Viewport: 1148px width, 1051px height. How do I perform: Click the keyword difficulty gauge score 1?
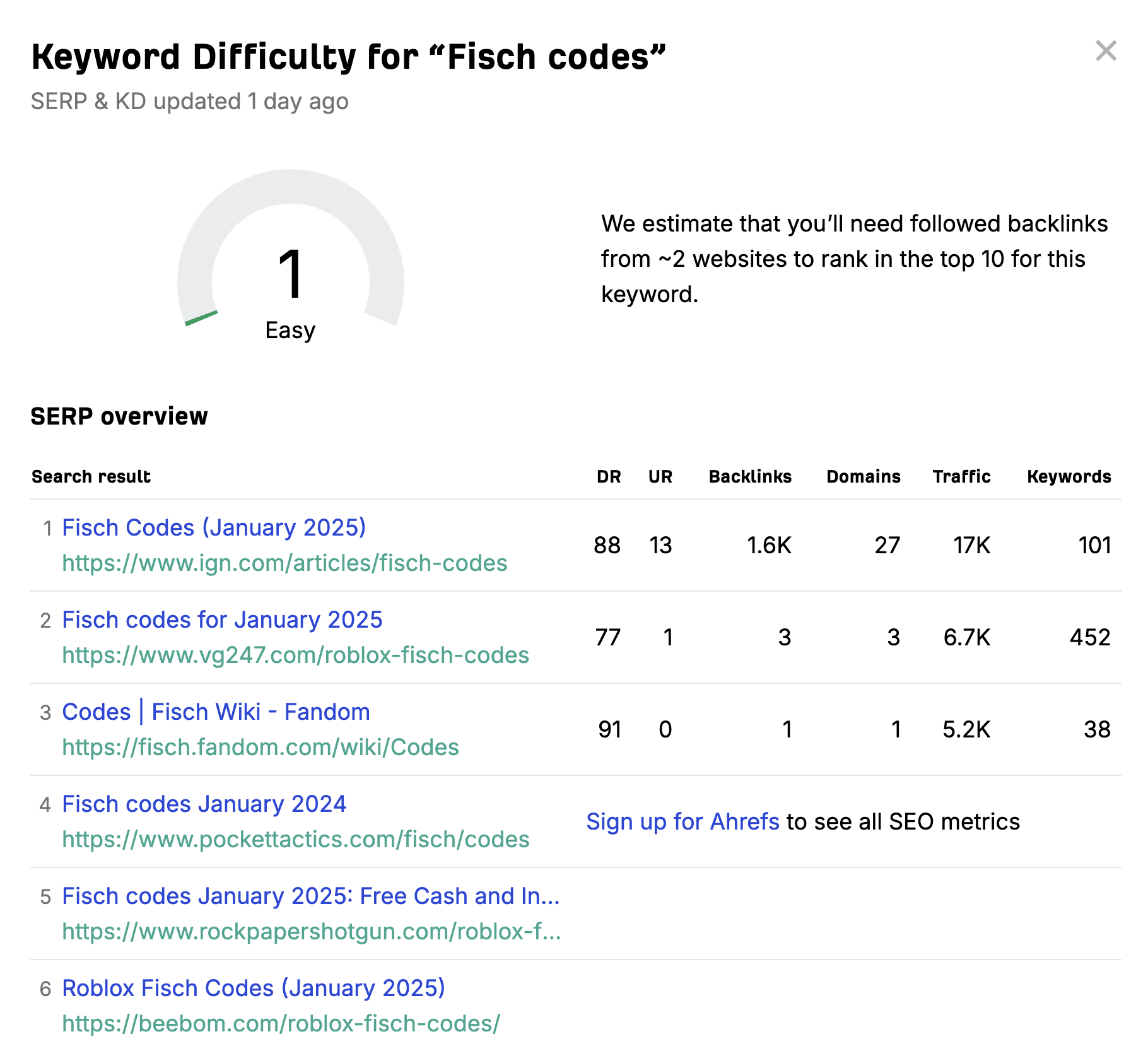(291, 274)
